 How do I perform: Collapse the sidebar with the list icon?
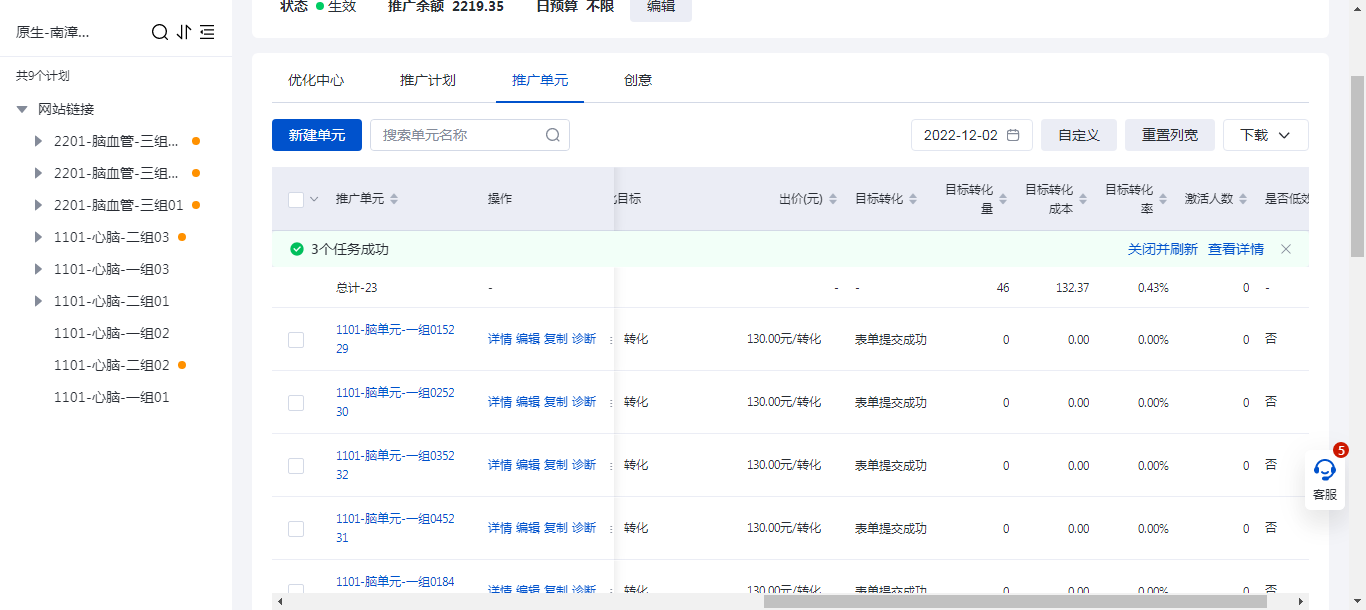tap(207, 32)
